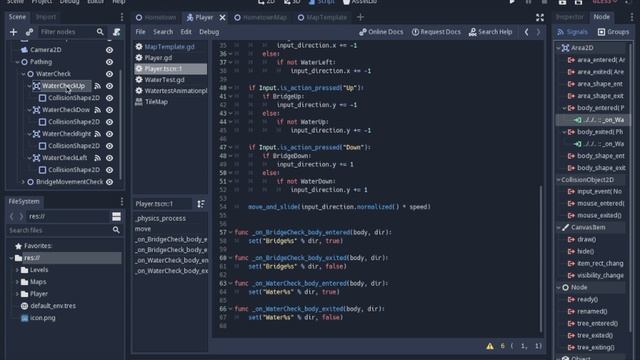Open signals icon on WaterCheckRight node
The height and width of the screenshot is (360, 640).
98,134
